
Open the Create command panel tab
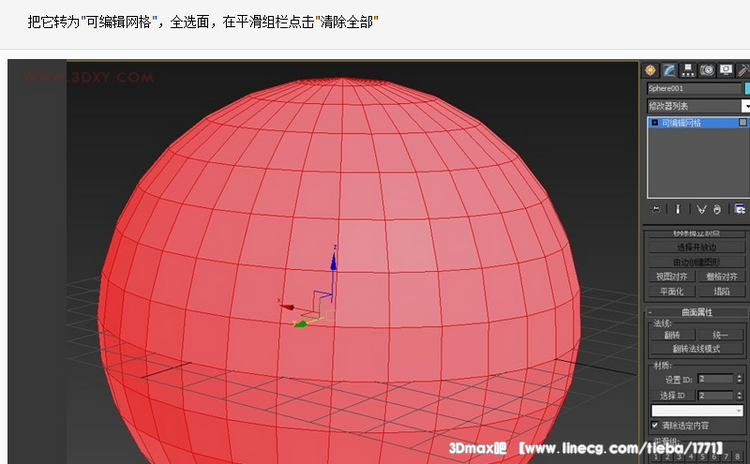pyautogui.click(x=650, y=70)
